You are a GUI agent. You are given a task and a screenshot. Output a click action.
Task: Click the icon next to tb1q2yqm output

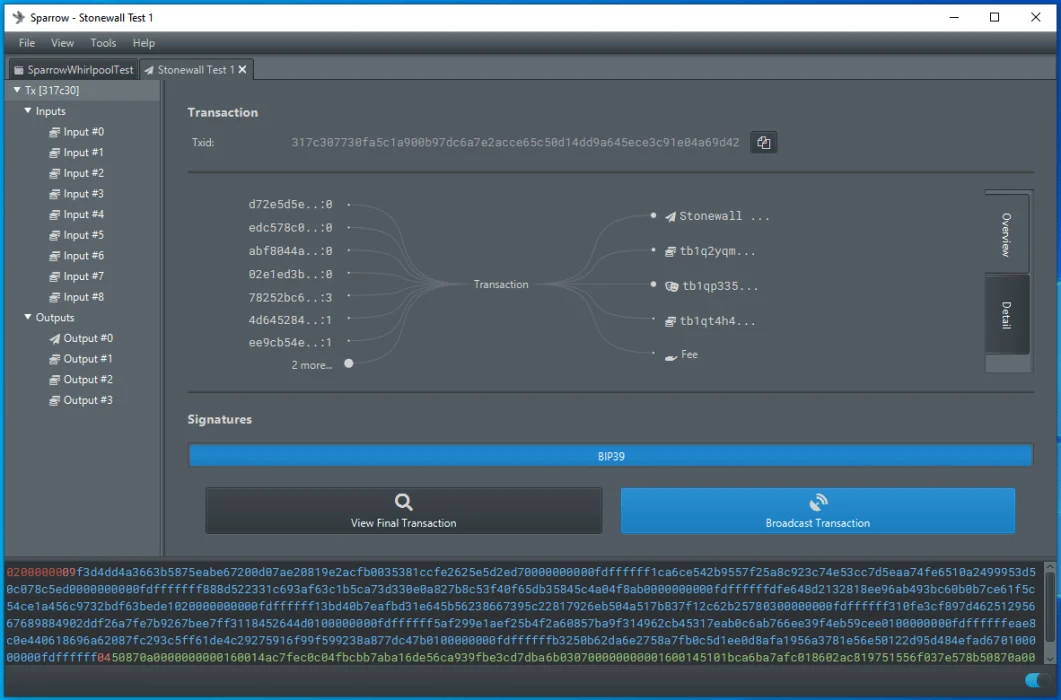click(x=670, y=251)
